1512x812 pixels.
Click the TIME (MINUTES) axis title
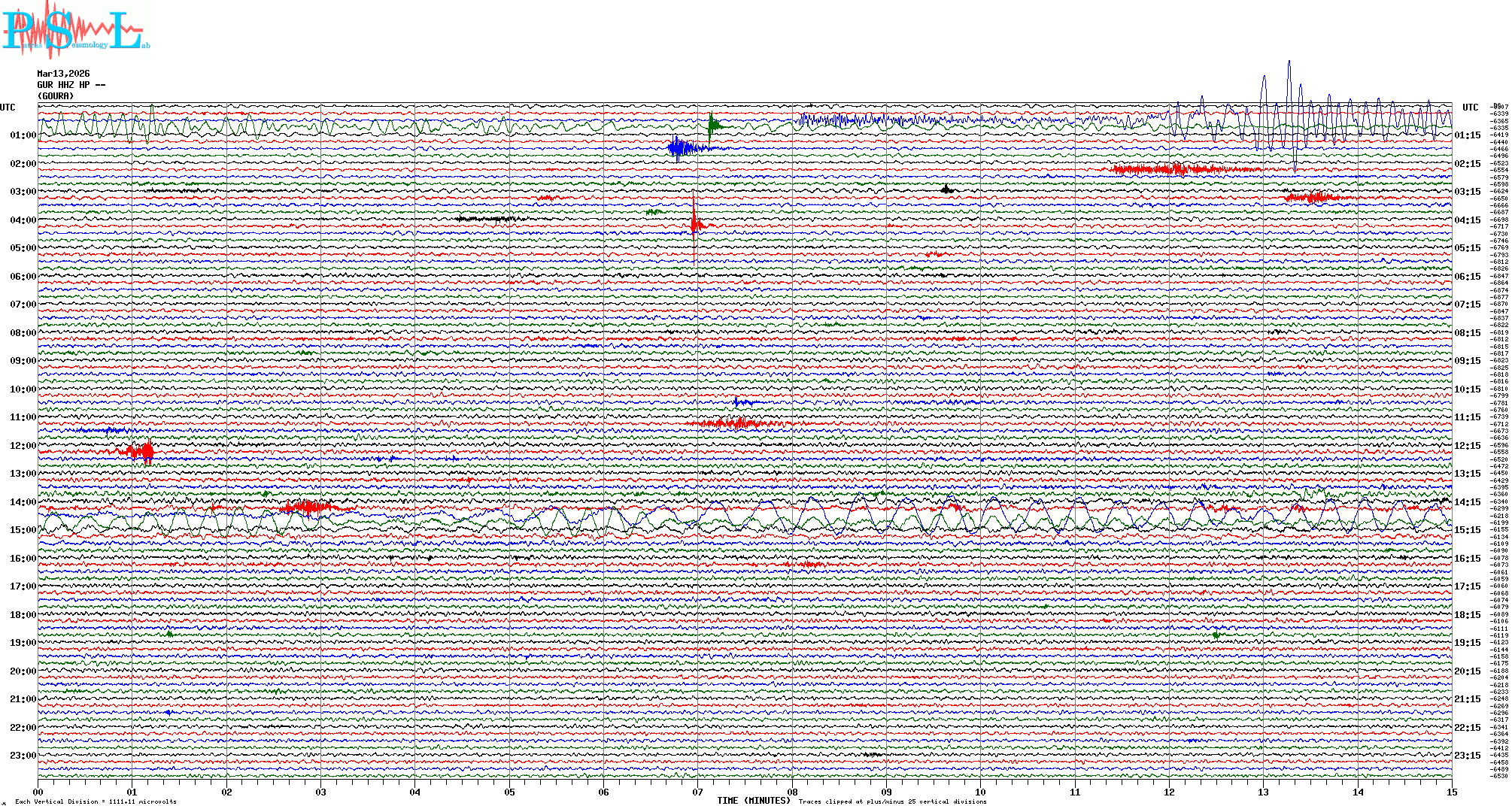tap(753, 801)
